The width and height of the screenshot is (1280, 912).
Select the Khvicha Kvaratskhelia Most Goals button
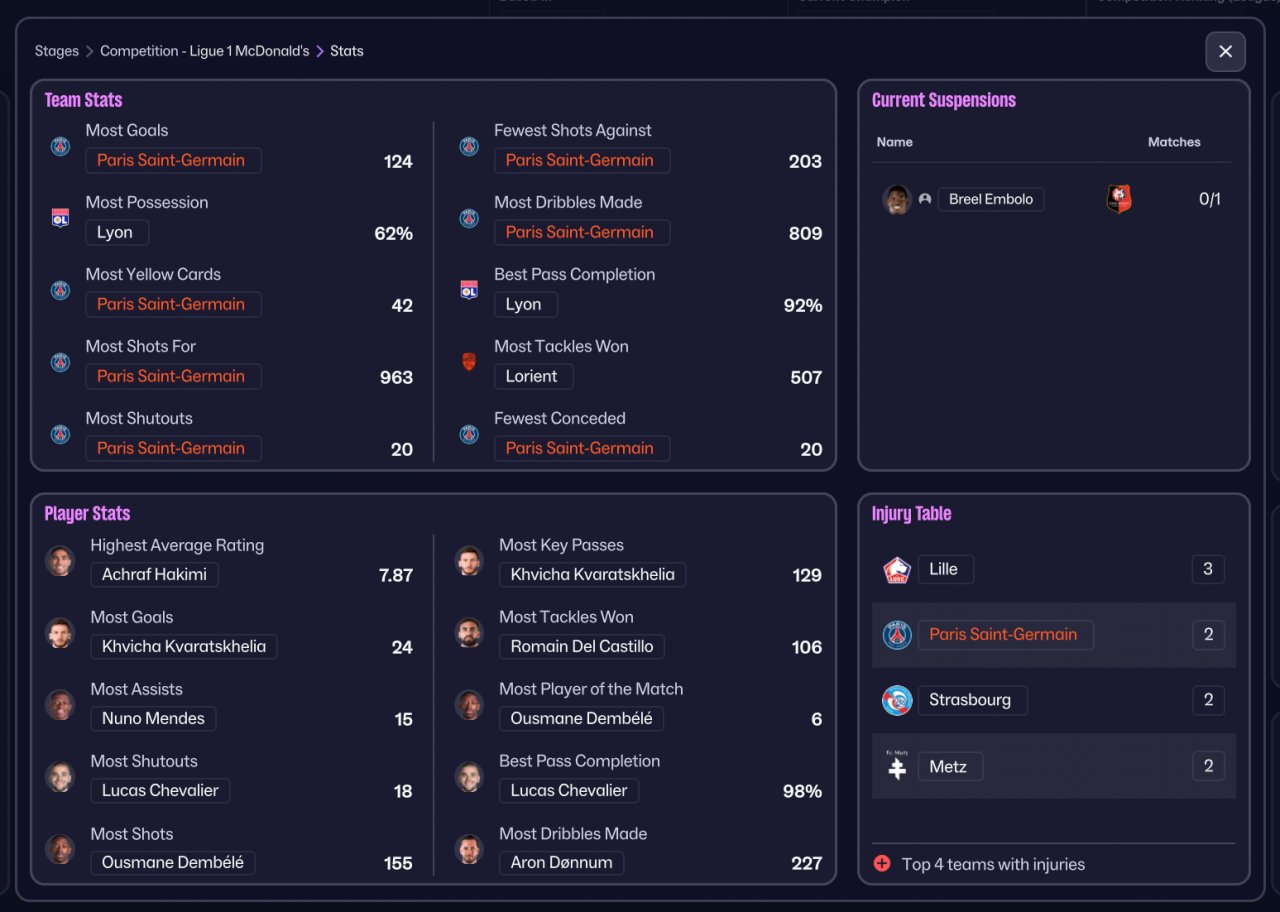[x=184, y=647]
